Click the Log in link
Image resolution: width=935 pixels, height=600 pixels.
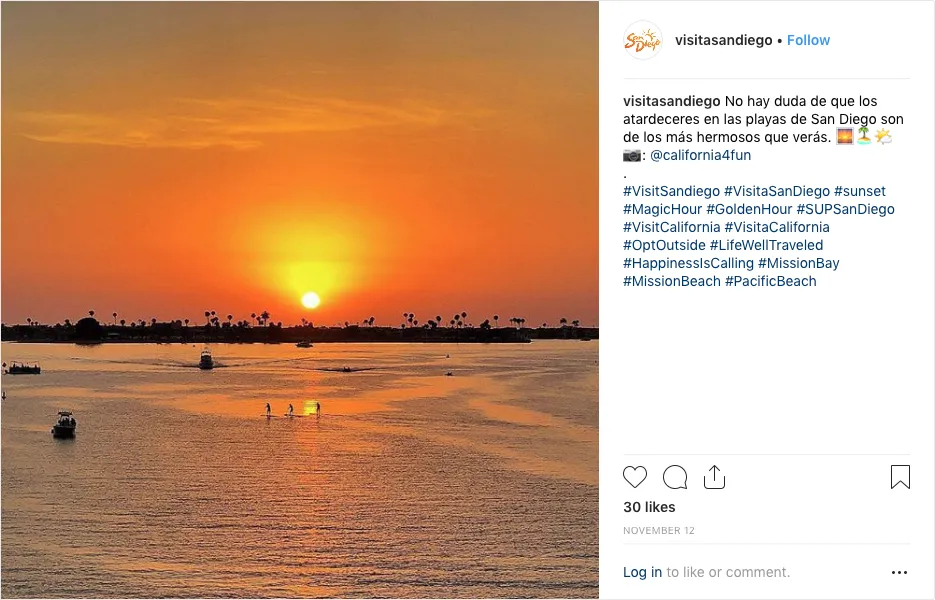[x=641, y=572]
